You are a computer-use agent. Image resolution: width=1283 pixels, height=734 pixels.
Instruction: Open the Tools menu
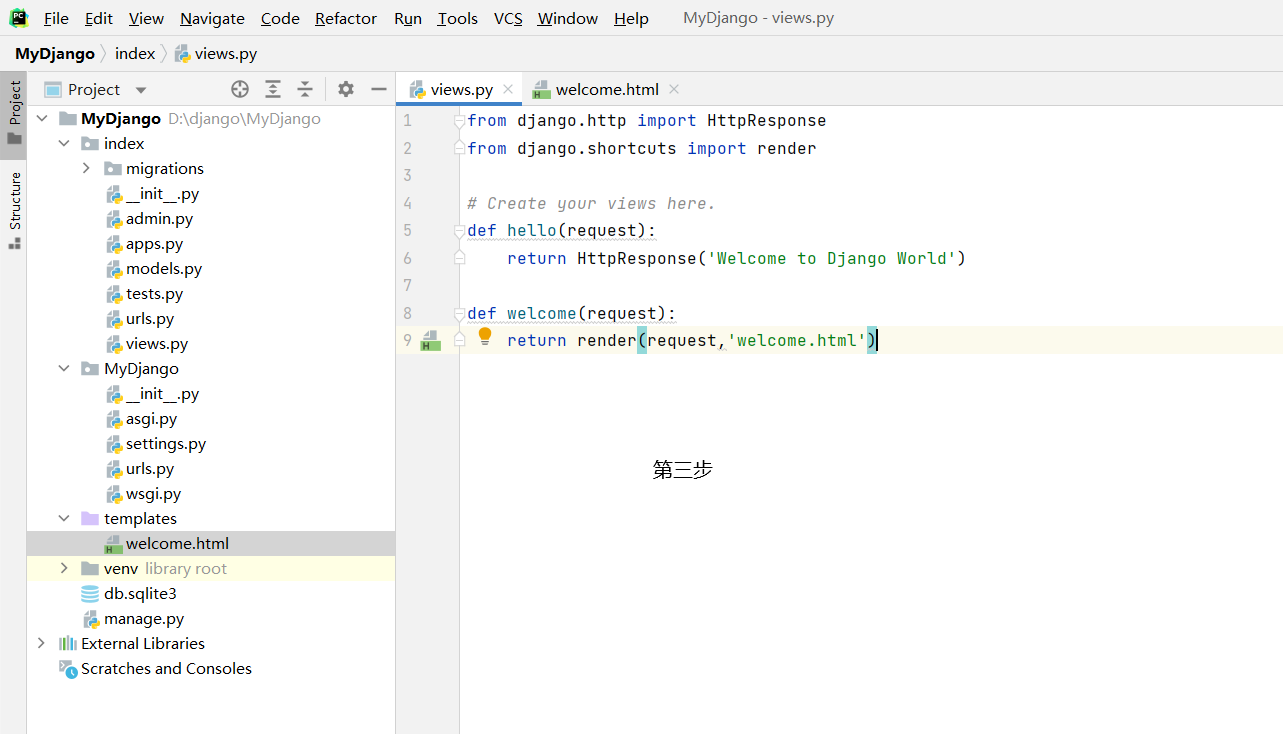point(458,18)
